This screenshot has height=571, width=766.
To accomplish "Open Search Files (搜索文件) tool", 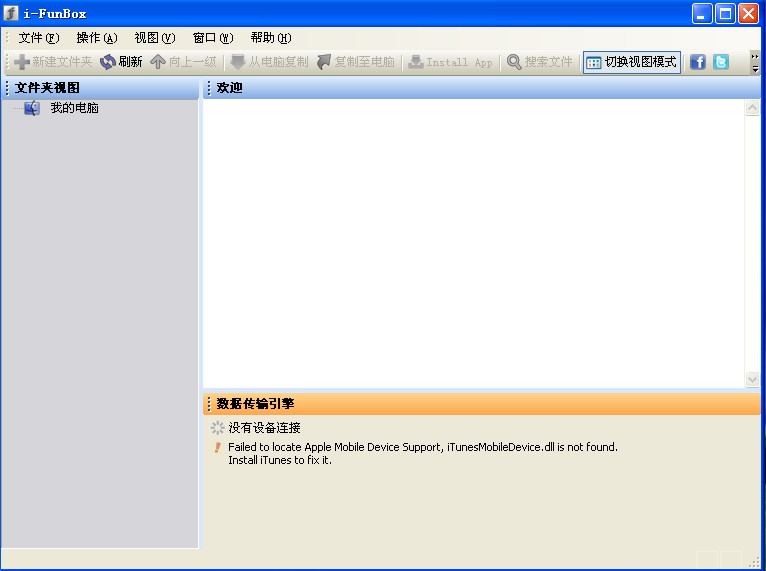I will coord(514,62).
